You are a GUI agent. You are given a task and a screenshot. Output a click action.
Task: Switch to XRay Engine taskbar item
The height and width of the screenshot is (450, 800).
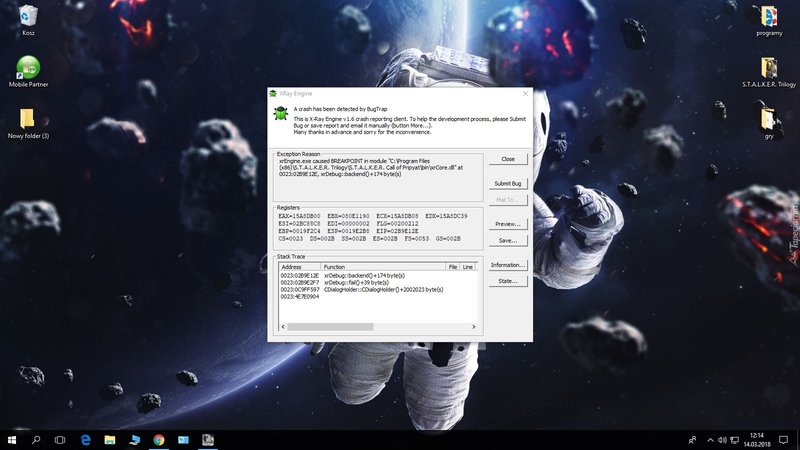208,440
